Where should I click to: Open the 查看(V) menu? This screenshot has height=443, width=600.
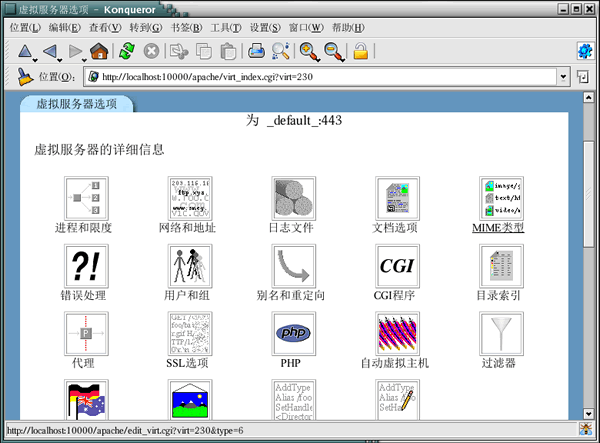coord(105,28)
